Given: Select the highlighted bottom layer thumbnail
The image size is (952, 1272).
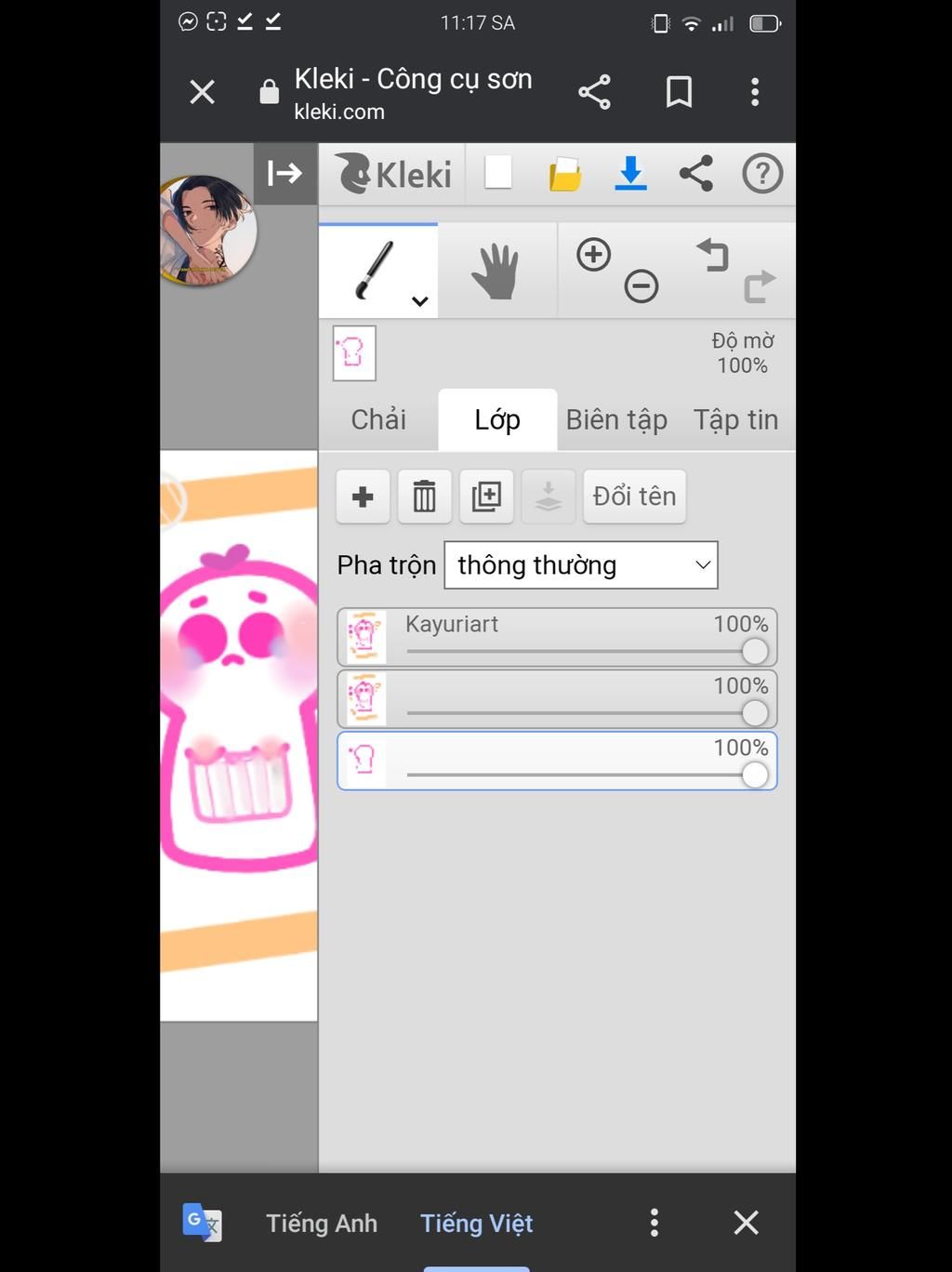Looking at the screenshot, I should (x=364, y=761).
